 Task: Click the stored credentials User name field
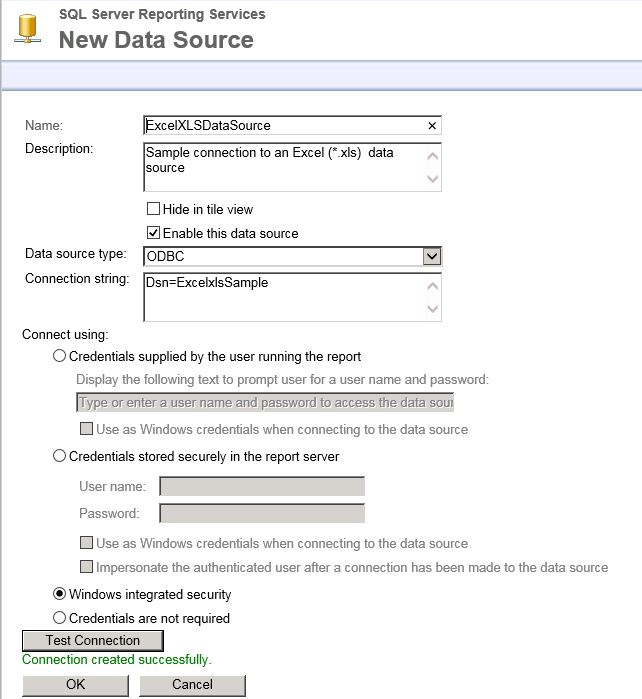point(262,487)
